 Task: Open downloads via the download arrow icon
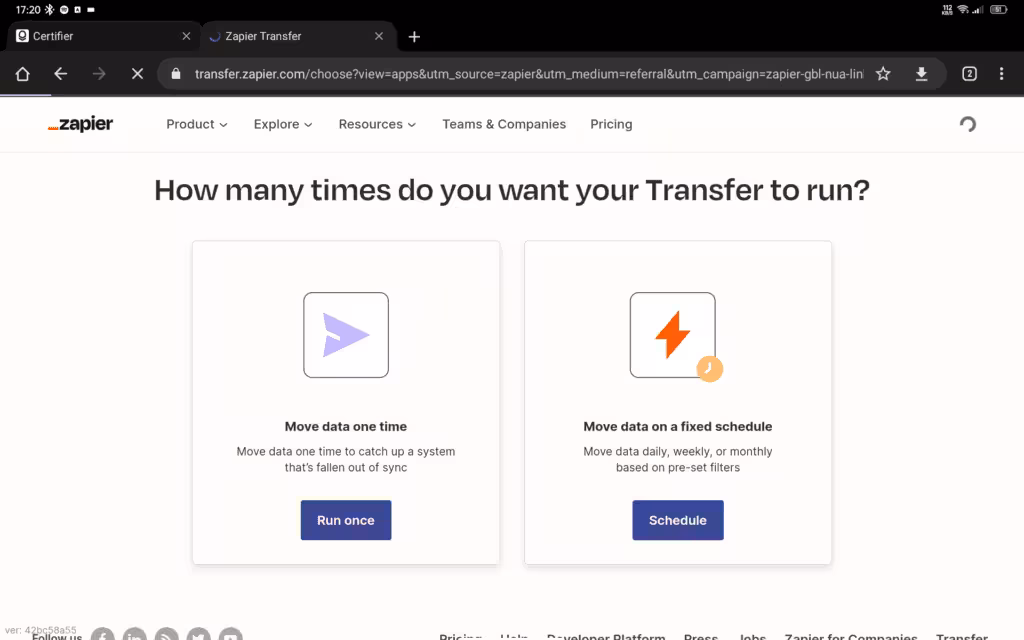point(921,74)
